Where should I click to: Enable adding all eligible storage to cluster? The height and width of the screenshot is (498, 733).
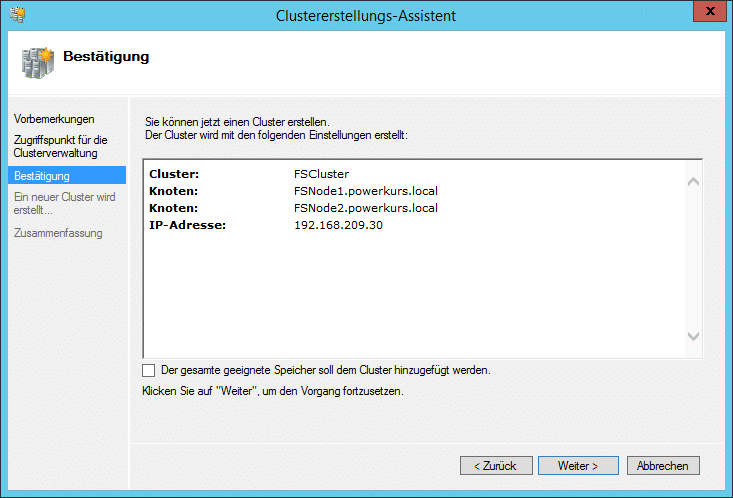[149, 370]
